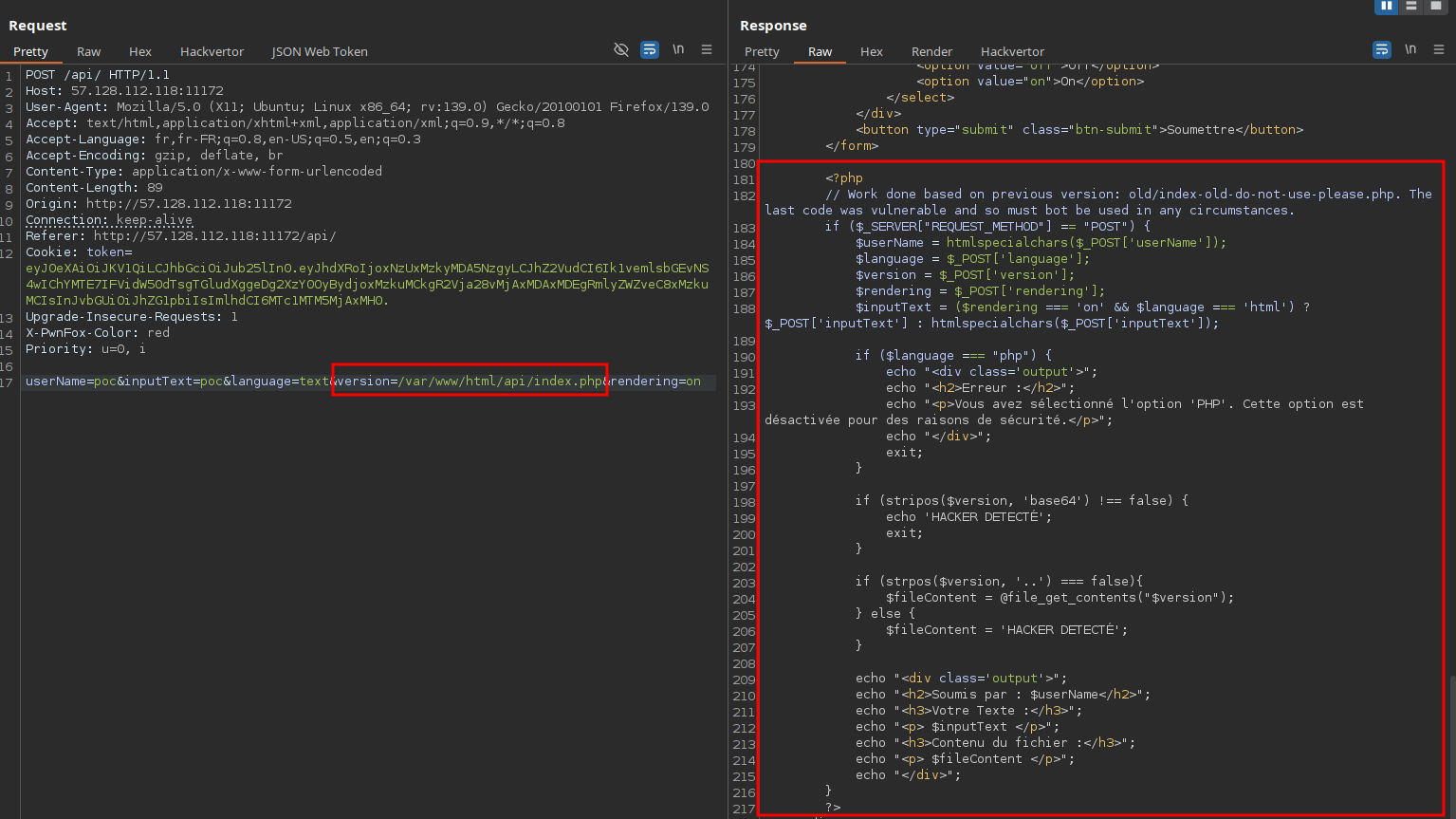
Task: Click the 'X-PwnFox-Color: red' header
Action: tap(98, 333)
